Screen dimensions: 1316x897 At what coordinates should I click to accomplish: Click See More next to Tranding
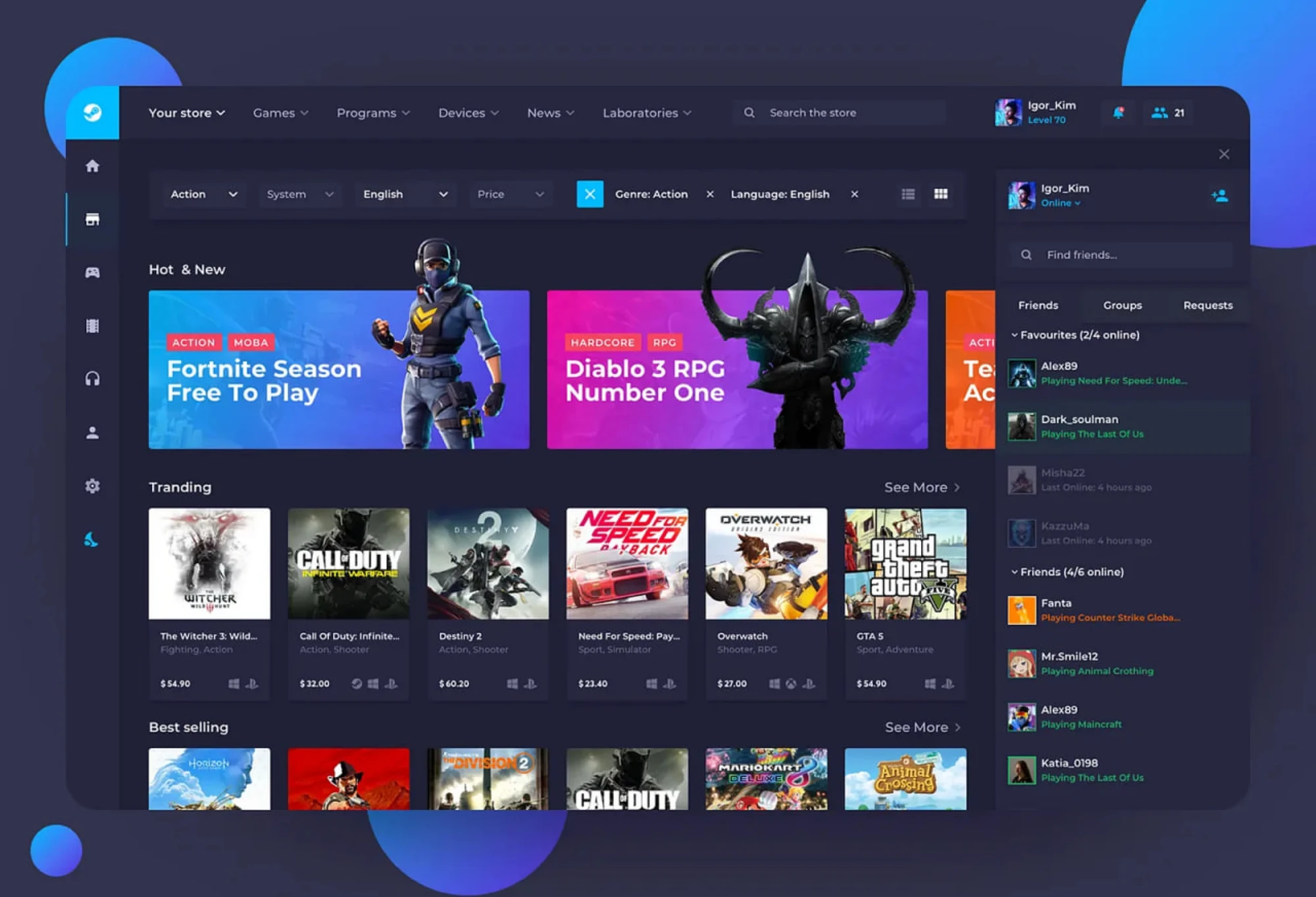coord(922,488)
